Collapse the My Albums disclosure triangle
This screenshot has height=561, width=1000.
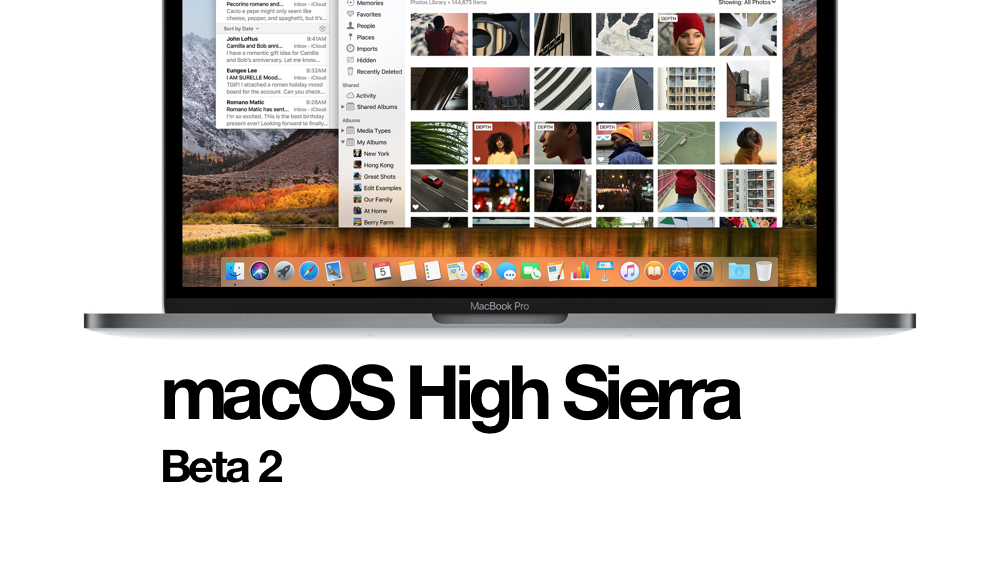coord(343,142)
